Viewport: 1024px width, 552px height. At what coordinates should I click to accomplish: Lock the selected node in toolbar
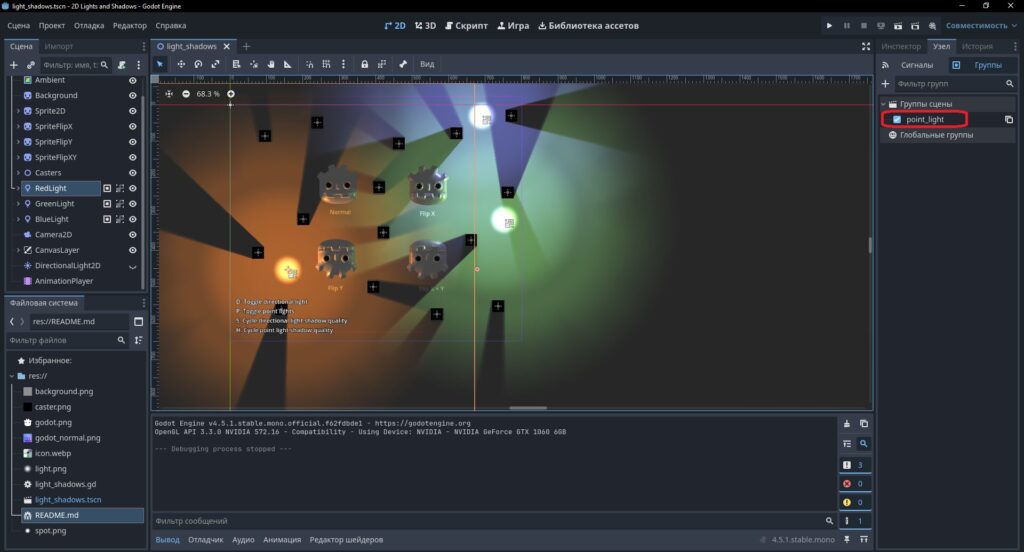(x=364, y=64)
